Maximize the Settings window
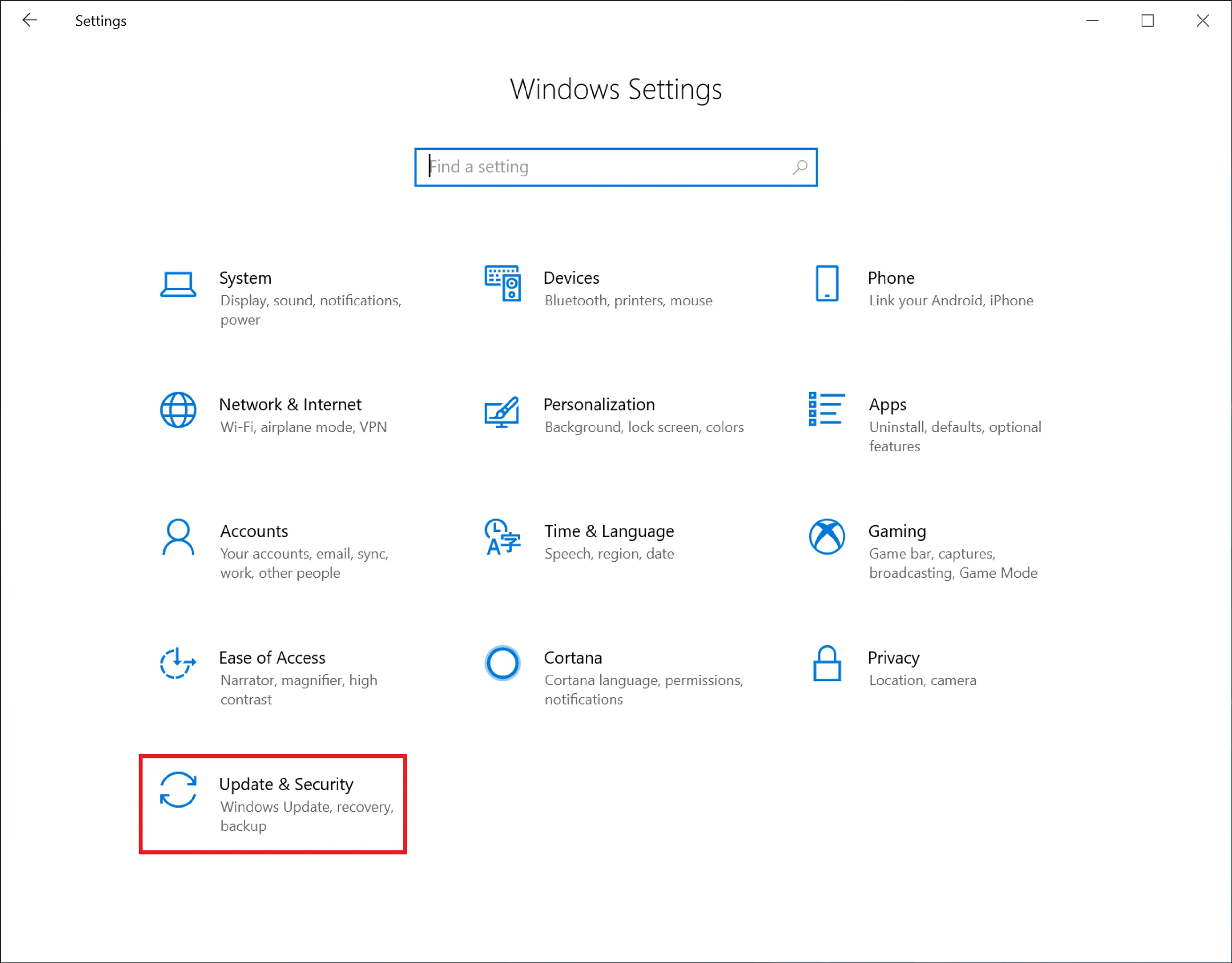 (1147, 21)
